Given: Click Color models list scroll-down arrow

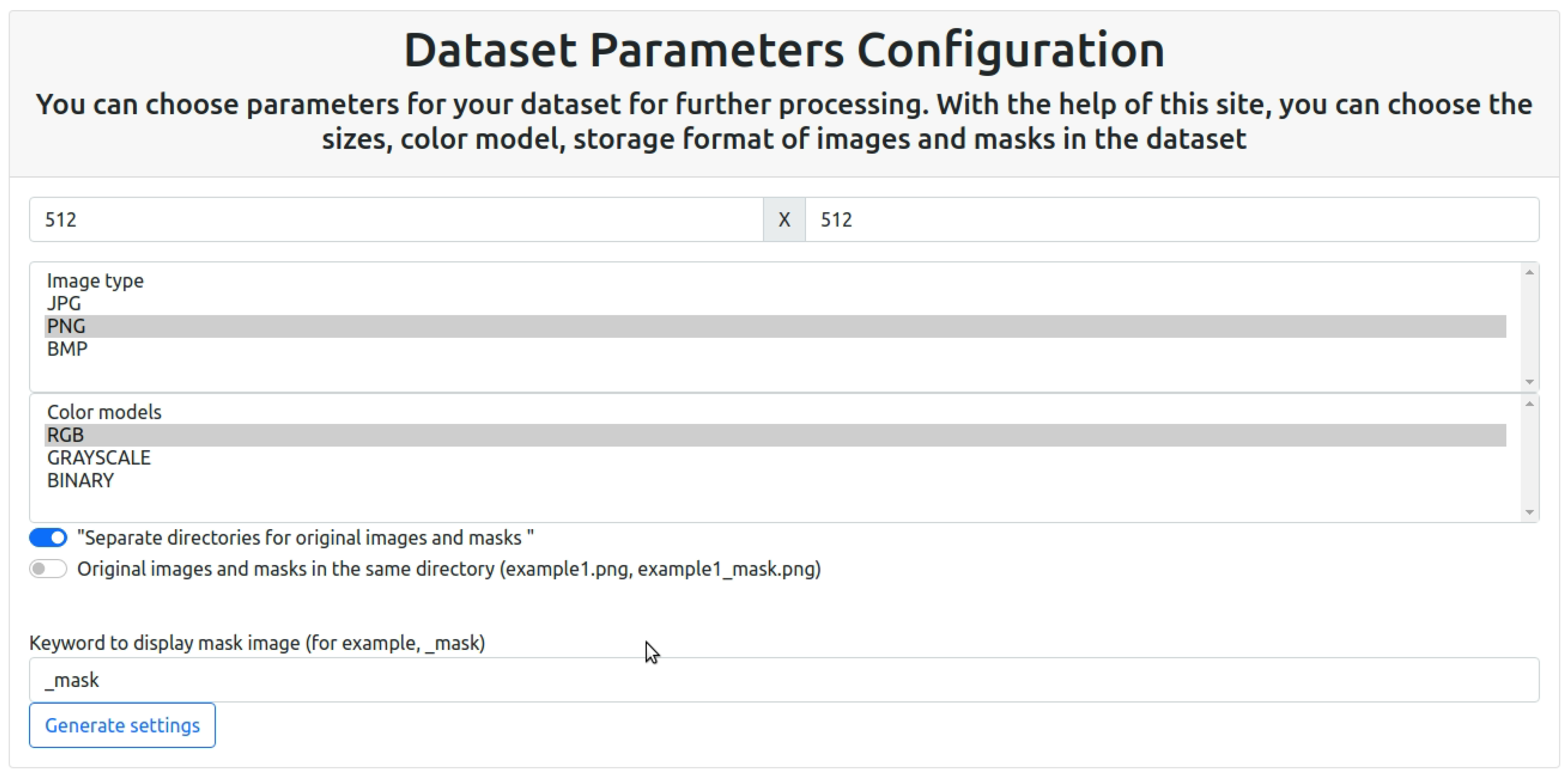Looking at the screenshot, I should pos(1529,513).
